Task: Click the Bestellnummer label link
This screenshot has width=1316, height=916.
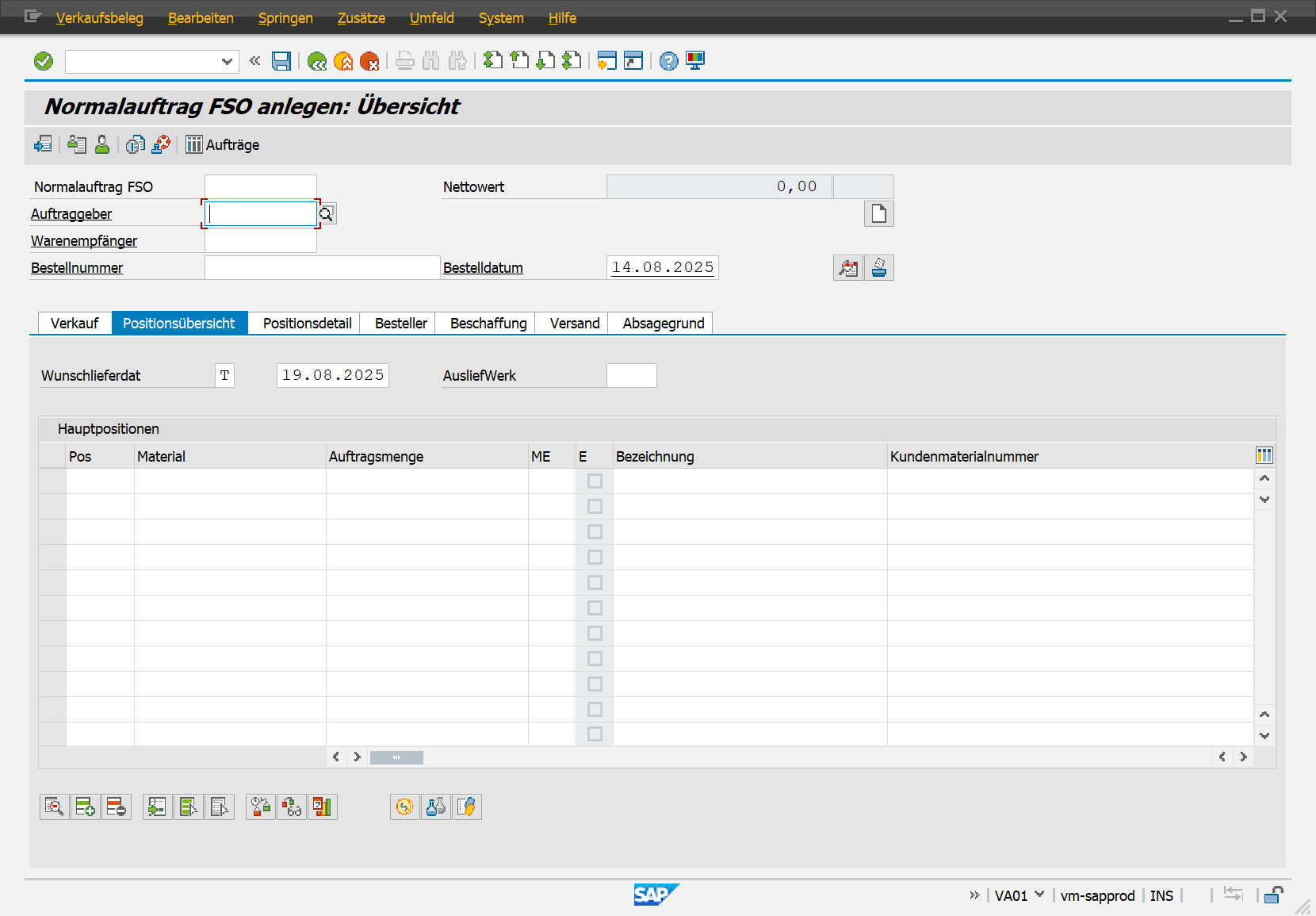Action: [x=77, y=268]
